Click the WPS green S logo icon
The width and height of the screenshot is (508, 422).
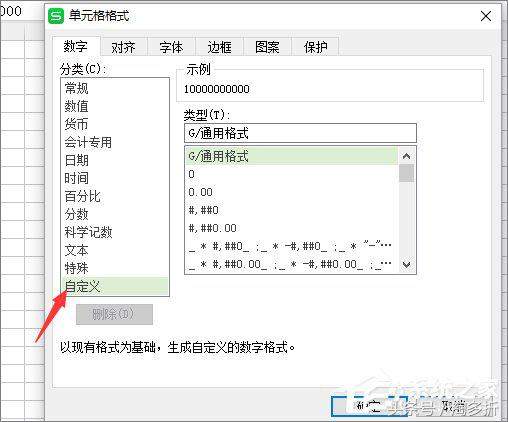tap(56, 16)
